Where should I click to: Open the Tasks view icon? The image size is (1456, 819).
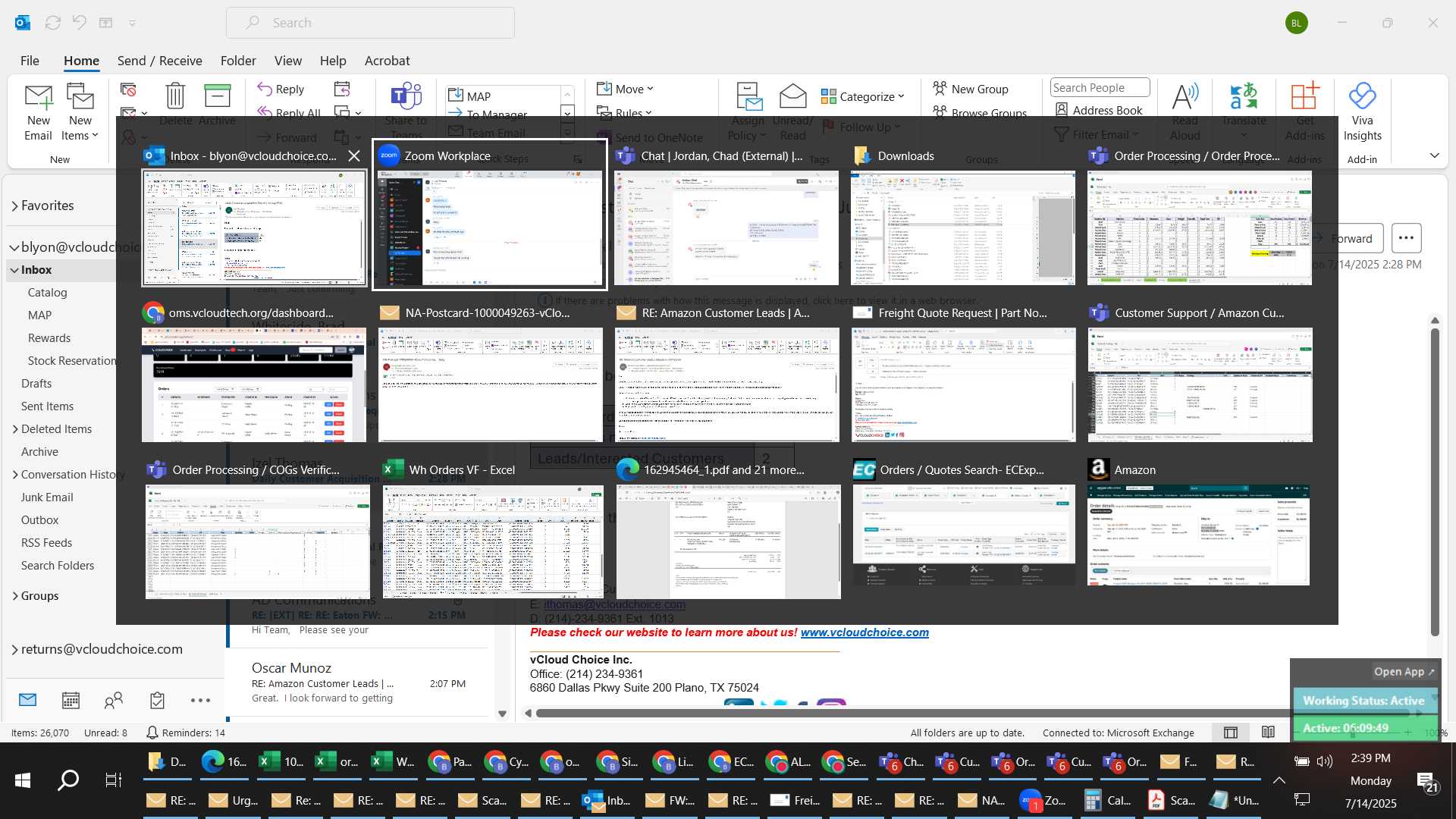coord(157,700)
